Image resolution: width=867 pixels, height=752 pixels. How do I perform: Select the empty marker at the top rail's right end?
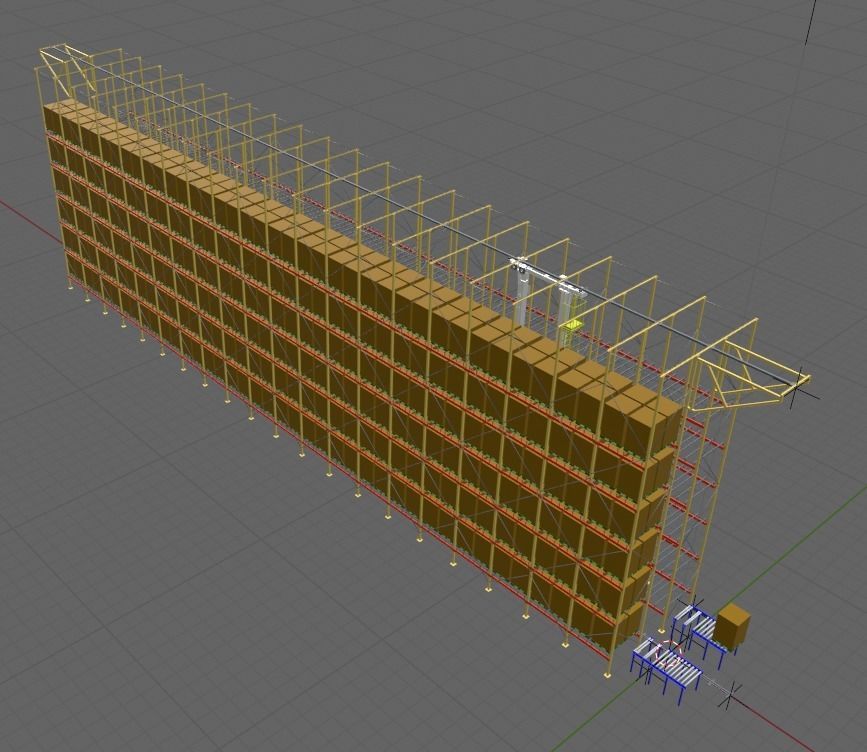click(796, 387)
